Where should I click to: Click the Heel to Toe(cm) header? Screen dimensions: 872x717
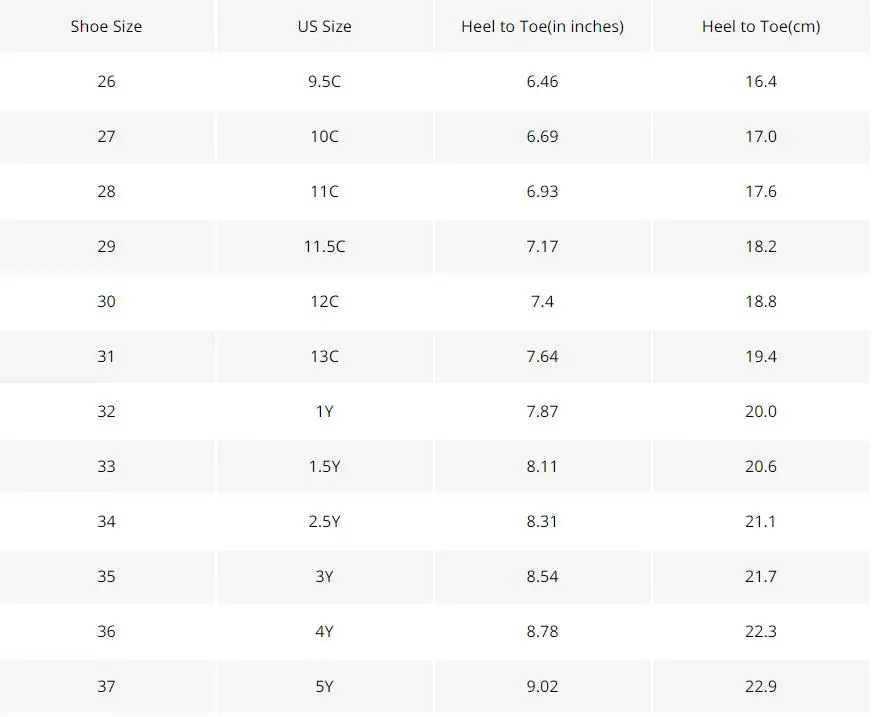pyautogui.click(x=761, y=26)
